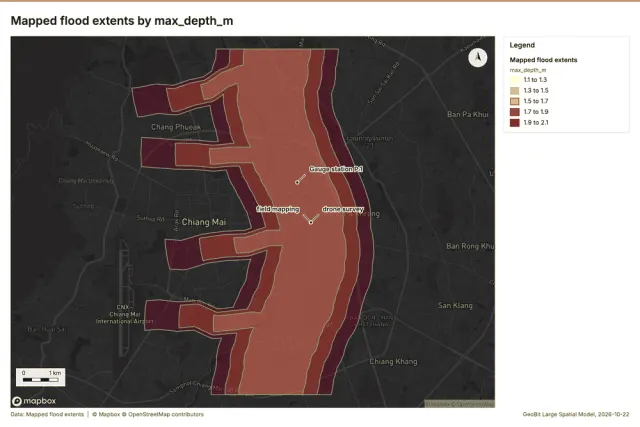The height and width of the screenshot is (427, 640).
Task: Click the field mapping label
Action: coord(278,209)
